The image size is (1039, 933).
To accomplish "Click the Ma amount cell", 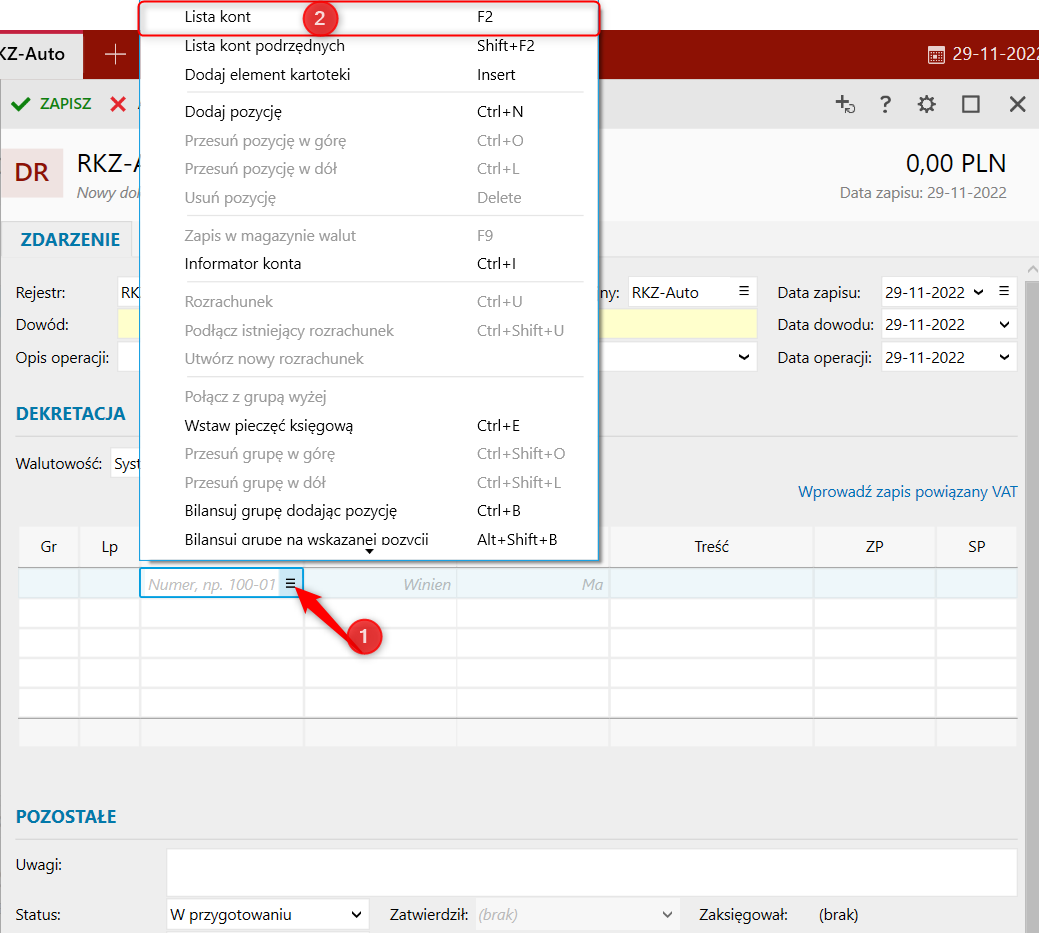I will click(x=533, y=584).
